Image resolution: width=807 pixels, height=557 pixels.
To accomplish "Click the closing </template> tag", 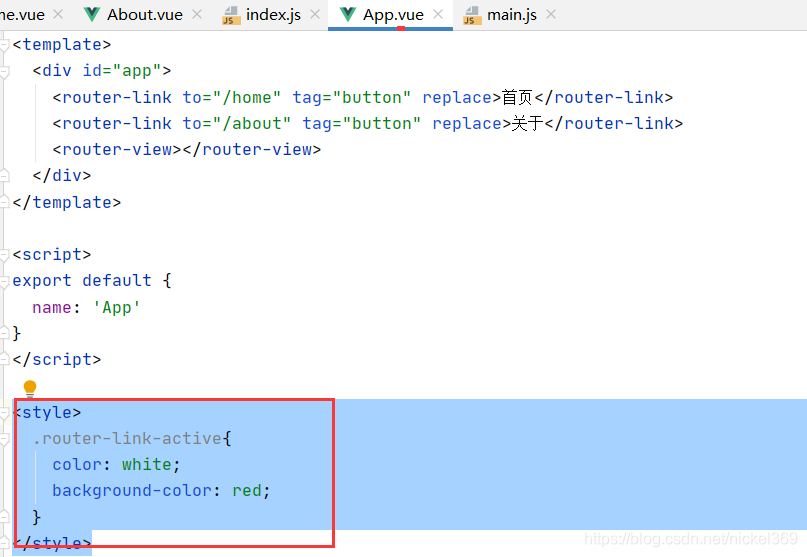I will tap(67, 202).
